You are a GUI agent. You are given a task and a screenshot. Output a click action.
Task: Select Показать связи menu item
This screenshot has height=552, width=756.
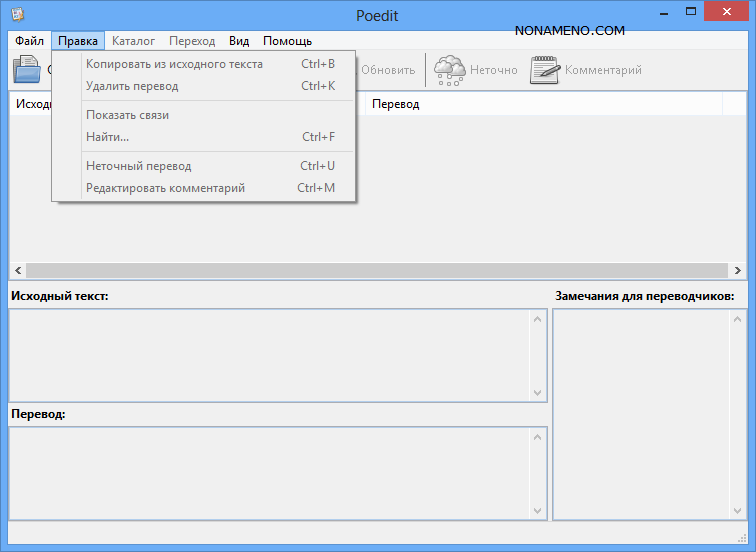(x=127, y=115)
